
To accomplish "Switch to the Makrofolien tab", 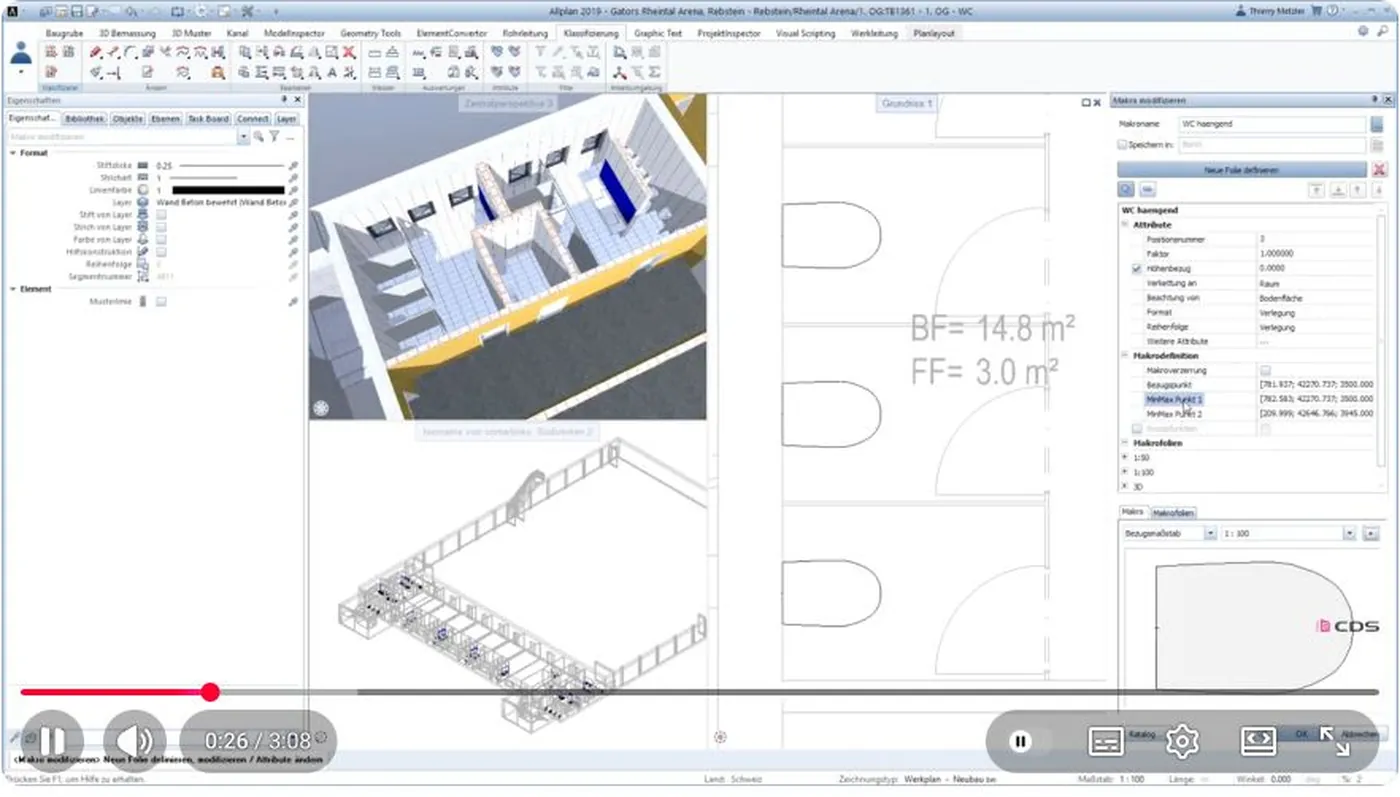I will point(1173,513).
